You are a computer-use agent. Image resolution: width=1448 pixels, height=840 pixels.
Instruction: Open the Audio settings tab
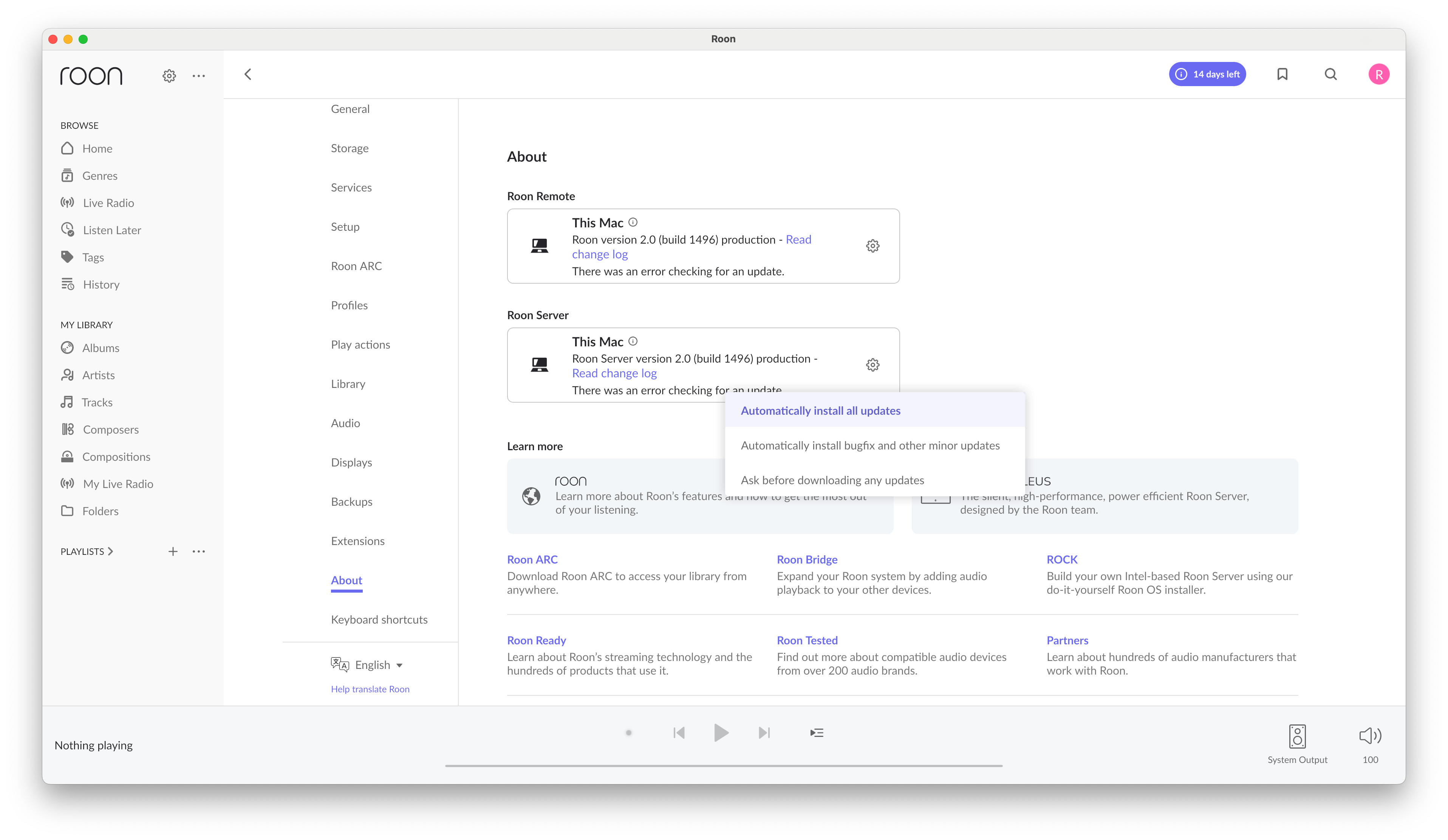pyautogui.click(x=345, y=423)
